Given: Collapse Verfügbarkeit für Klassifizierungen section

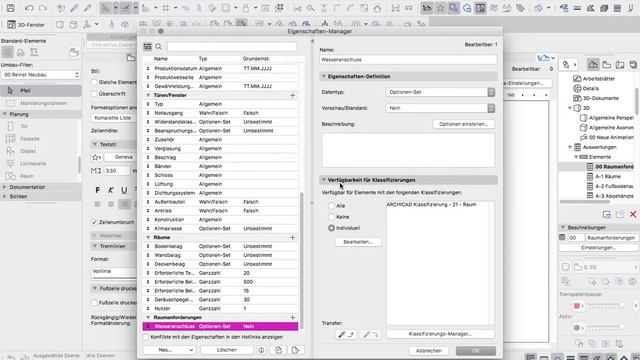Looking at the screenshot, I should click(323, 180).
